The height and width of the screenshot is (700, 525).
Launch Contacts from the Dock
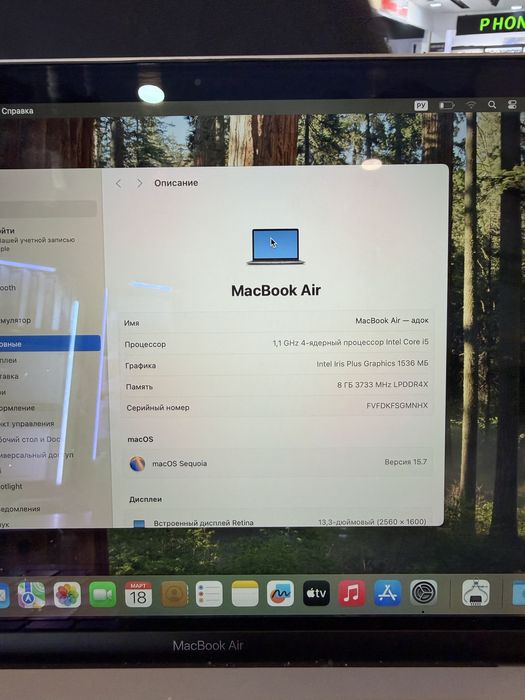click(x=174, y=594)
